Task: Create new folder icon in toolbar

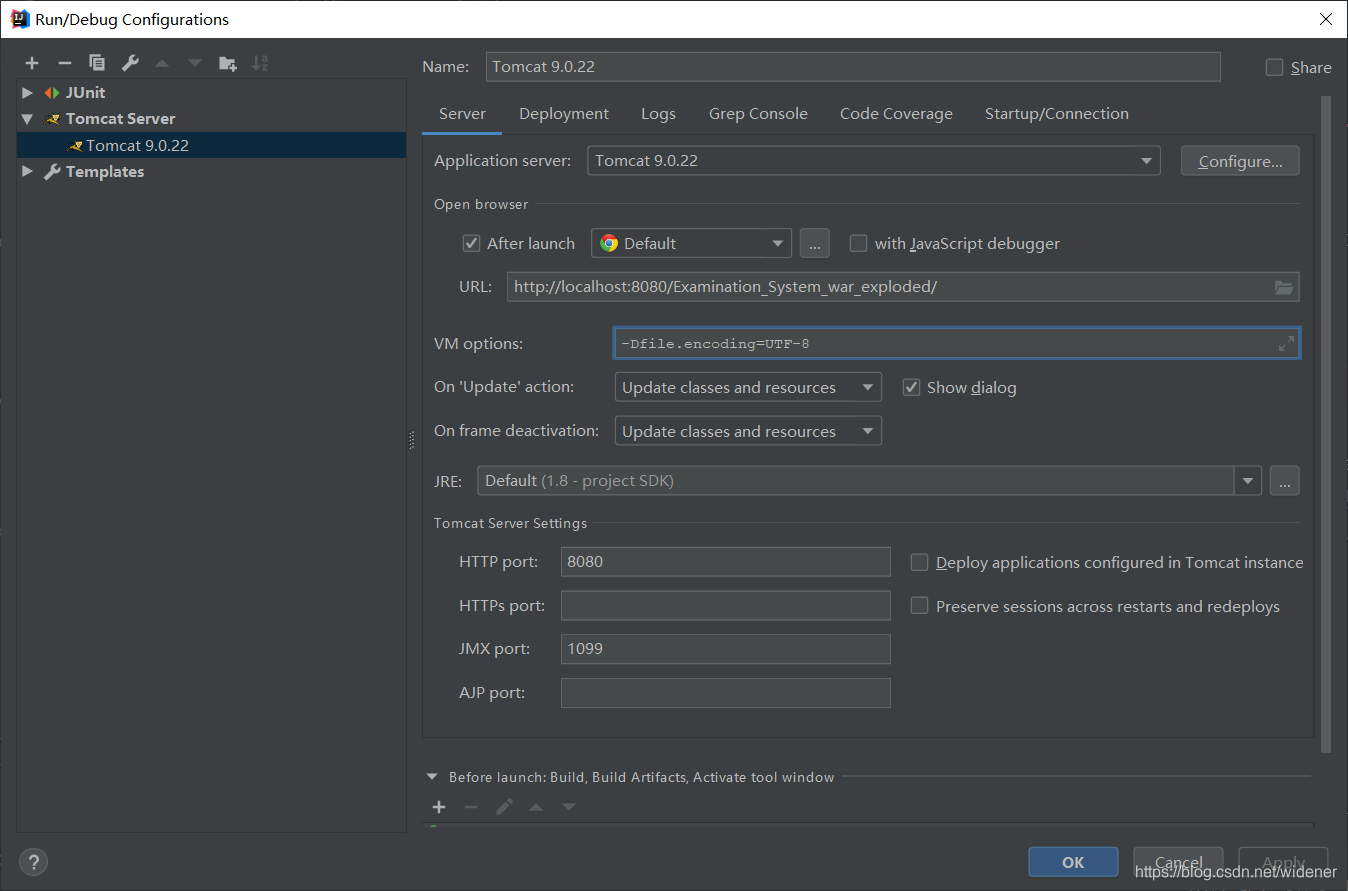Action: (228, 63)
